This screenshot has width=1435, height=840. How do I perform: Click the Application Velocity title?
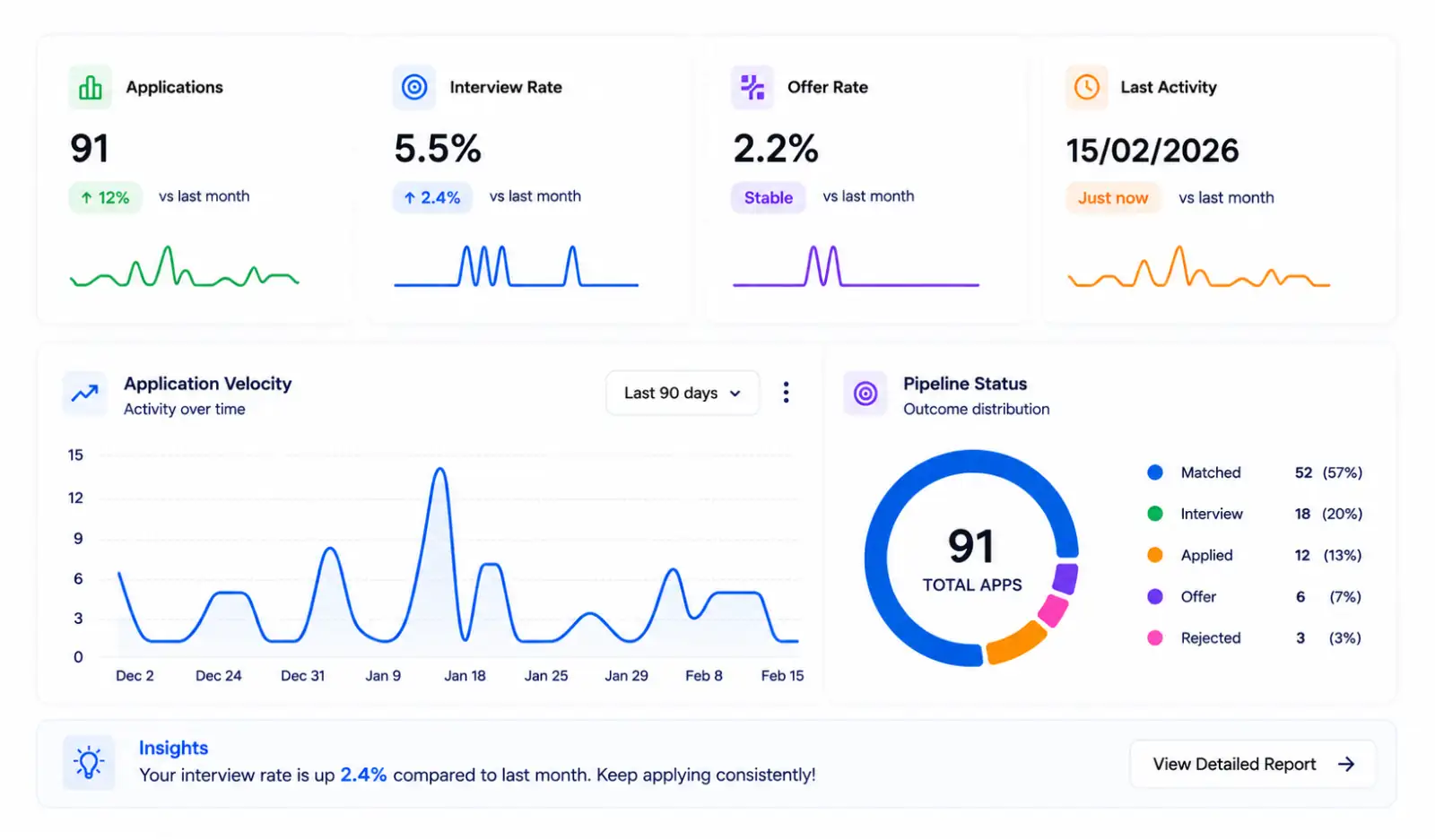(x=208, y=384)
